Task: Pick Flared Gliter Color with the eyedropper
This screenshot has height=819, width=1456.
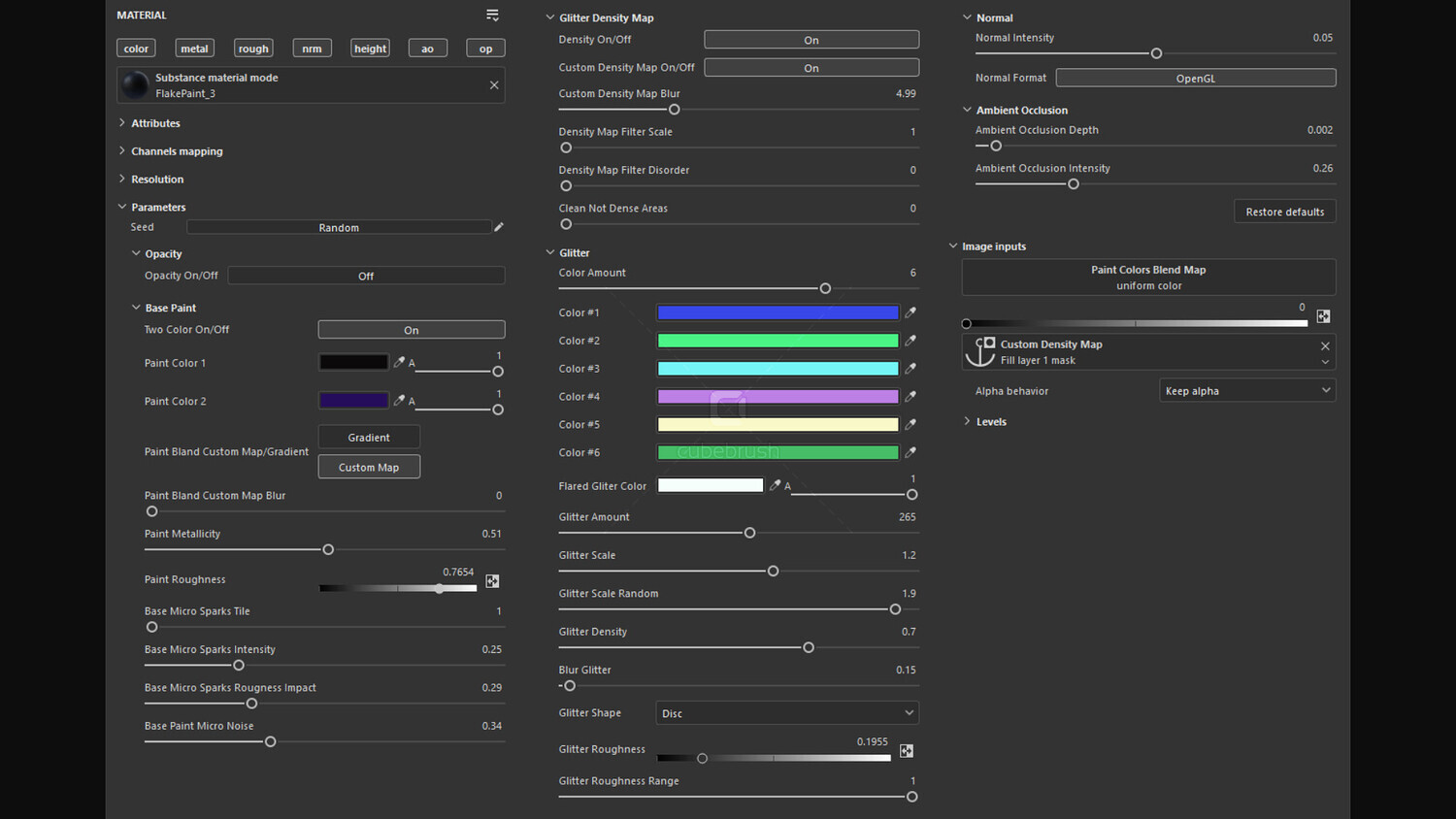Action: [x=775, y=485]
